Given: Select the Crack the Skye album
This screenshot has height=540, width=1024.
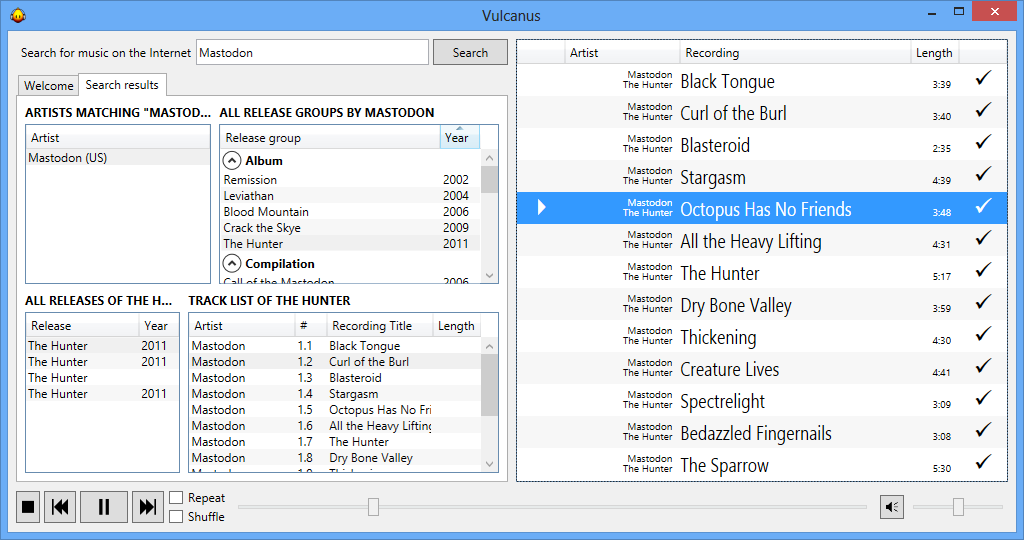Looking at the screenshot, I should 351,228.
